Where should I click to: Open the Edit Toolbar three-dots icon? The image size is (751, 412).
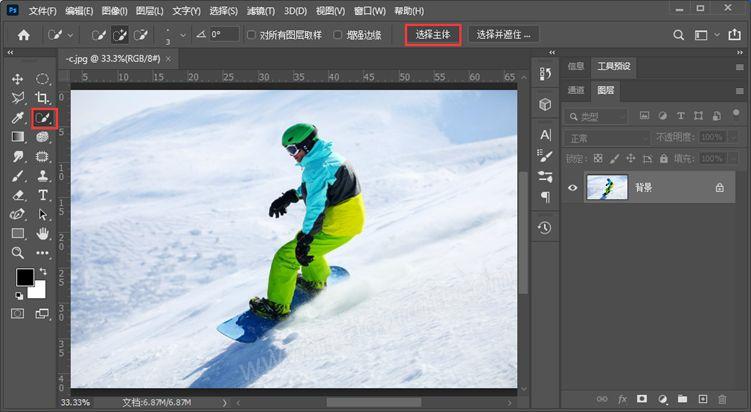43,253
